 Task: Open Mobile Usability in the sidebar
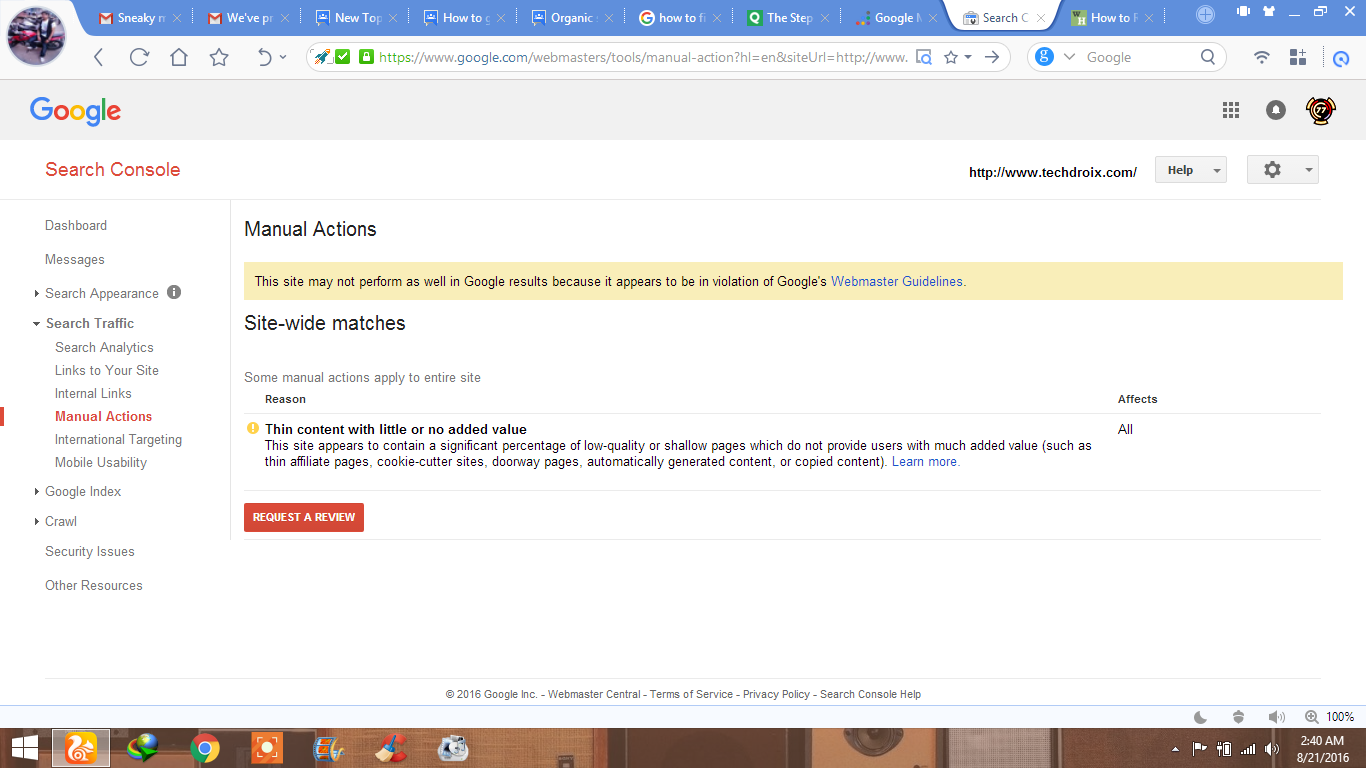point(101,462)
